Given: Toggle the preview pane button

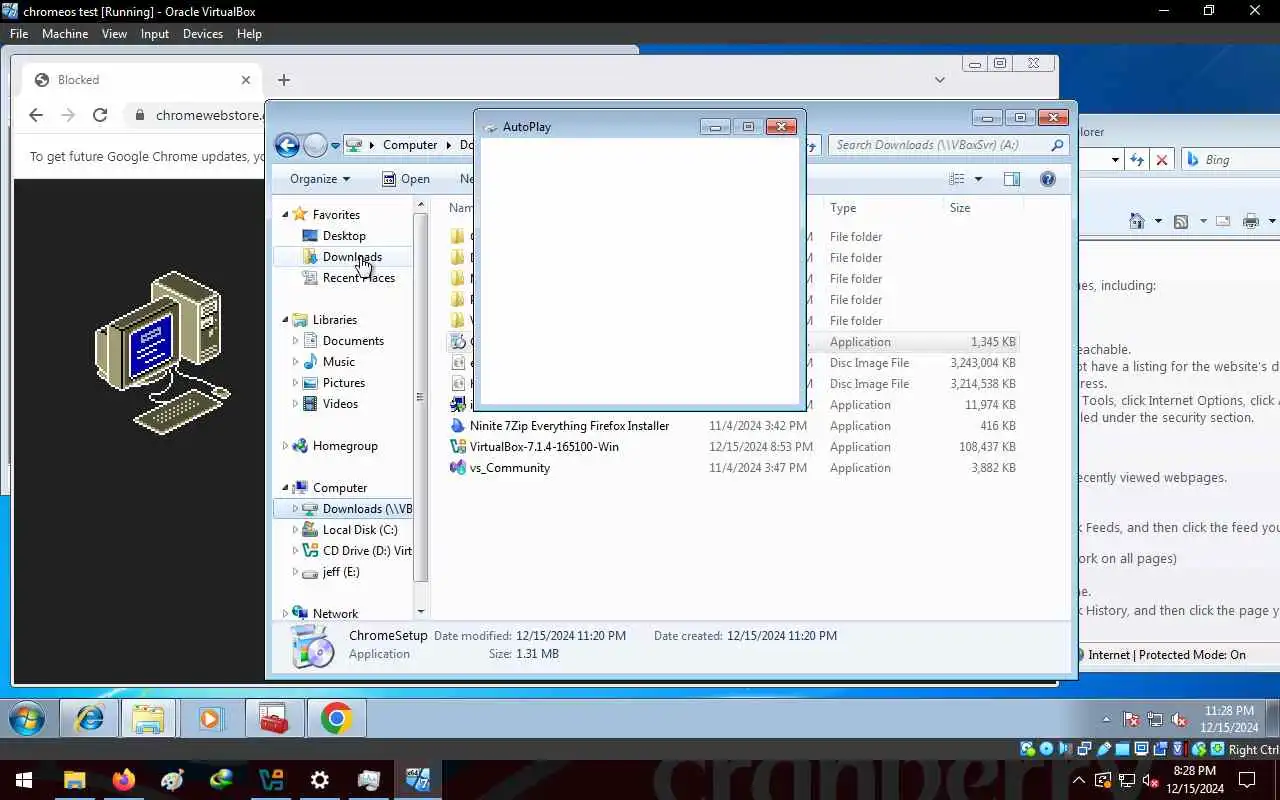Looking at the screenshot, I should 1011,179.
